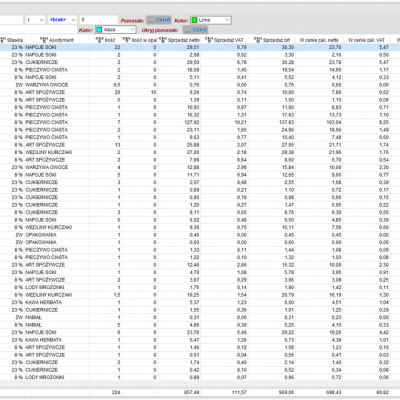Click the NAPOJE SOKI row with quantity 6
Viewport: 400px width, 400px height.
click(x=200, y=332)
